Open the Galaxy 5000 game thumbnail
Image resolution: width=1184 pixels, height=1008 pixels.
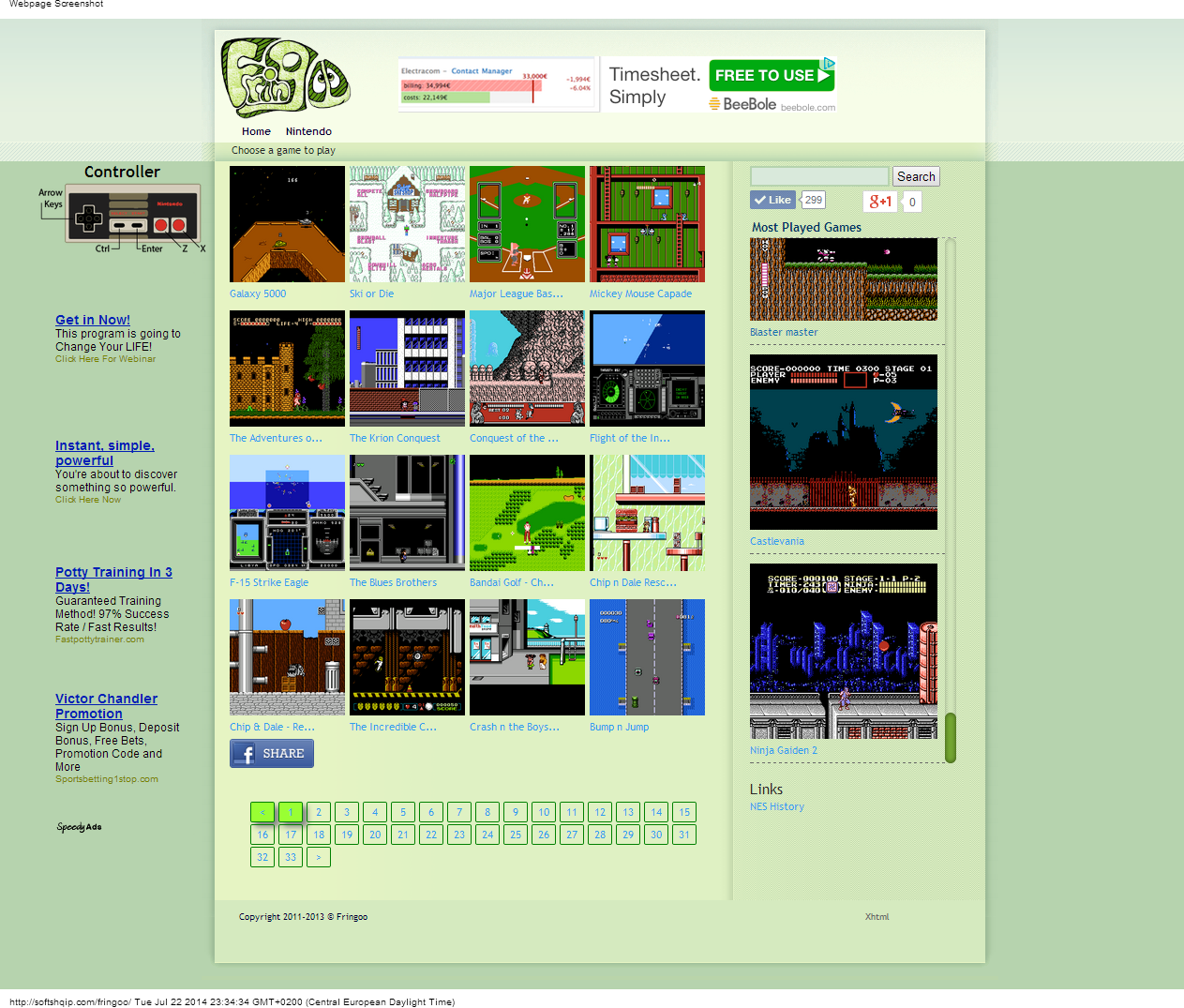point(287,224)
